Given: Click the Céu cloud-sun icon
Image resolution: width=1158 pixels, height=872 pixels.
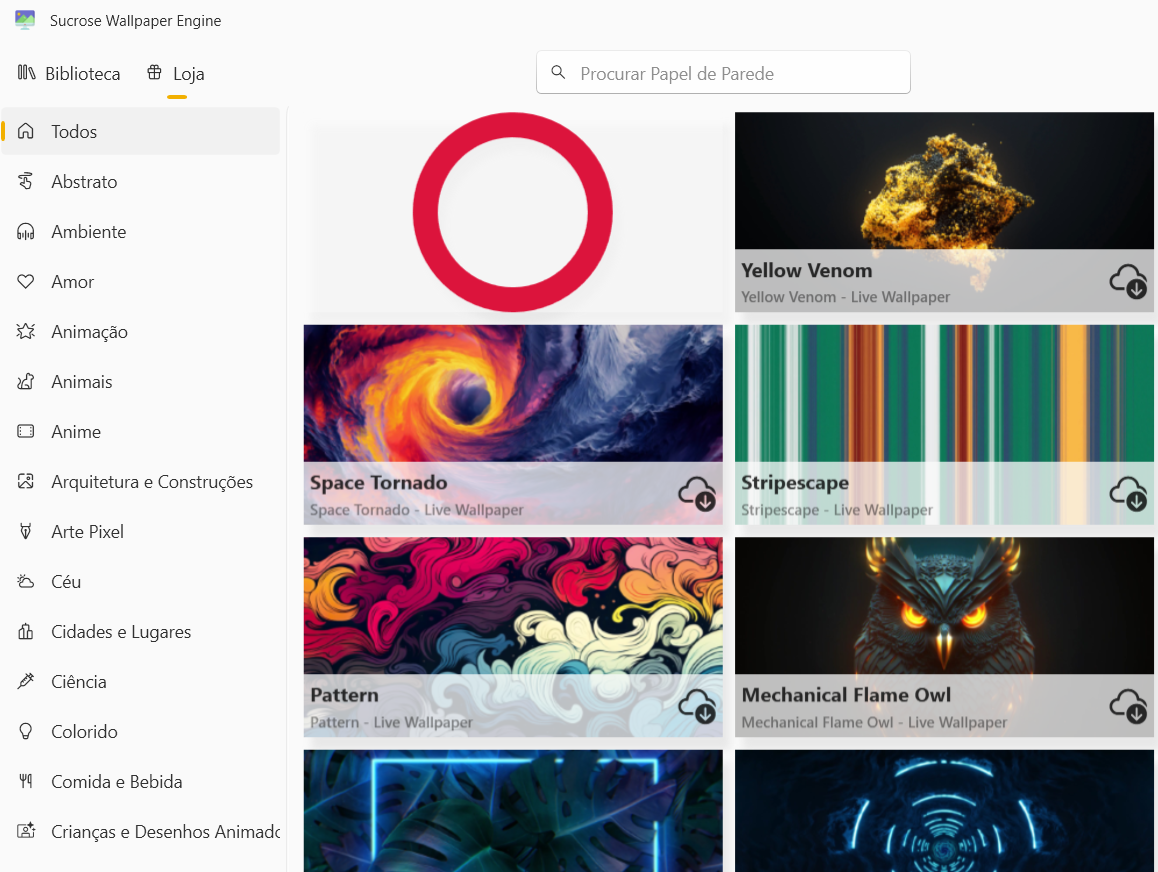Looking at the screenshot, I should point(26,581).
